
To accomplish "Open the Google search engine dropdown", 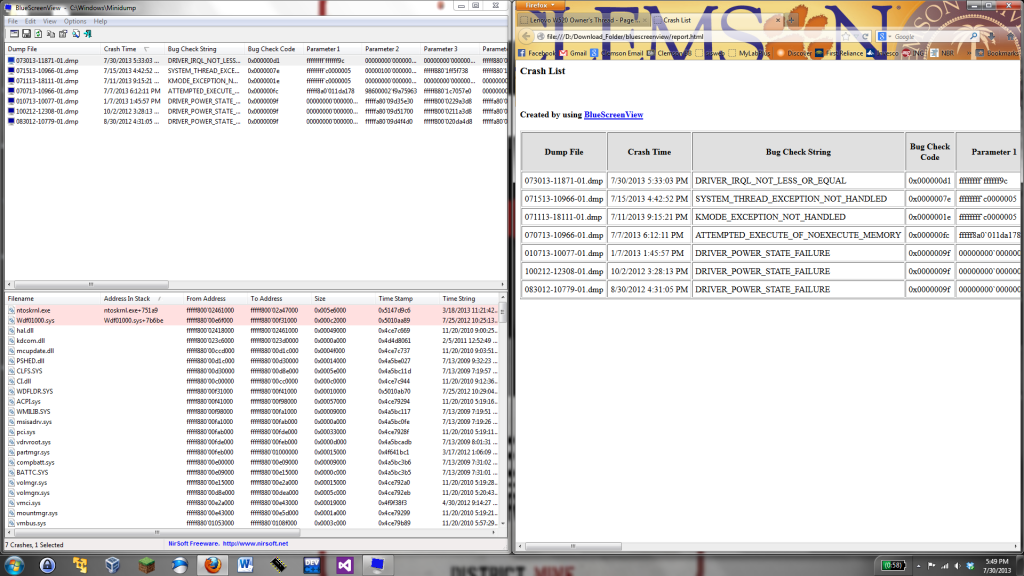I will coord(884,37).
